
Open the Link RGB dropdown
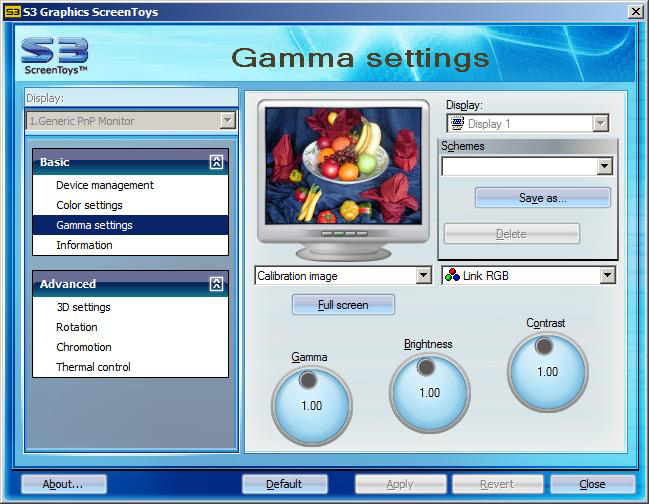[607, 276]
